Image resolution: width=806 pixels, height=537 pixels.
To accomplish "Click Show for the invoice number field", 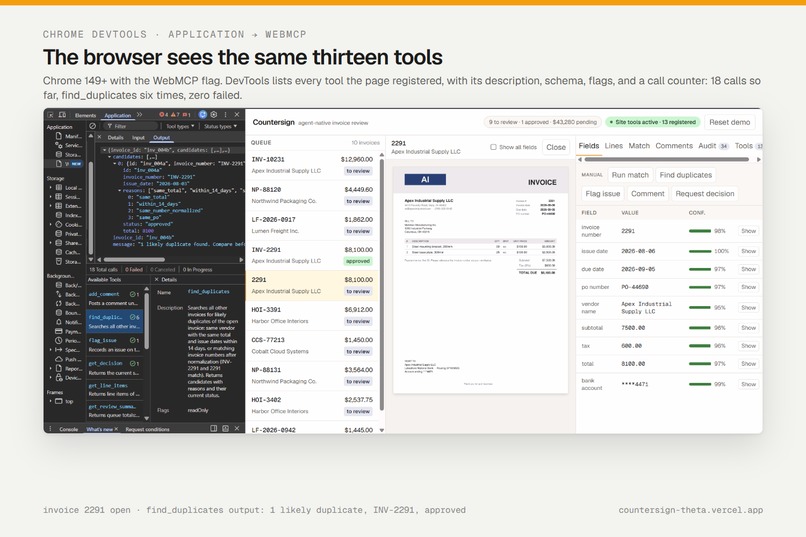I will click(x=748, y=231).
